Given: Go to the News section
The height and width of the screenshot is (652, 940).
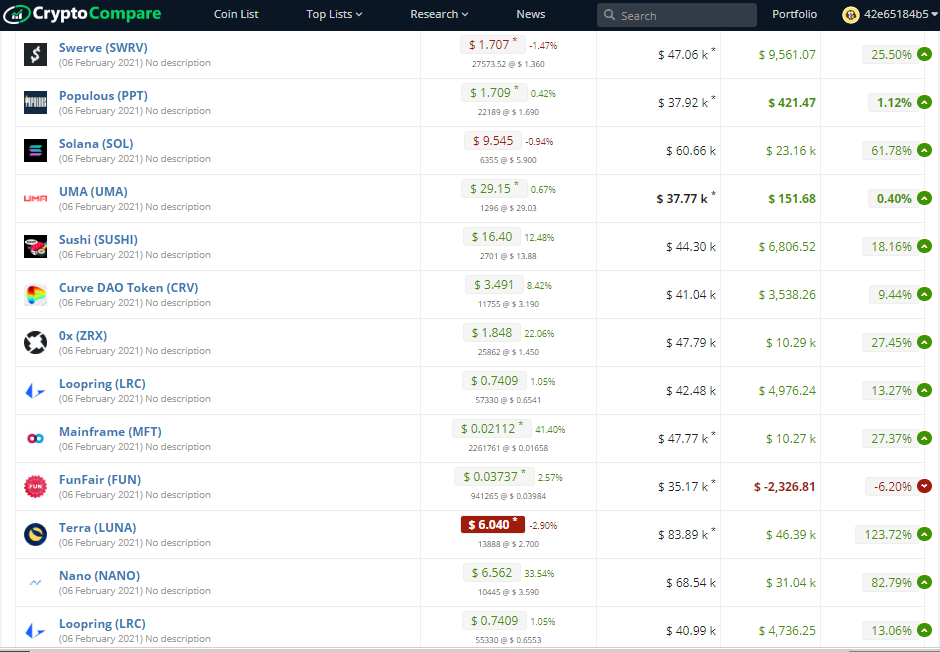Looking at the screenshot, I should tap(531, 14).
